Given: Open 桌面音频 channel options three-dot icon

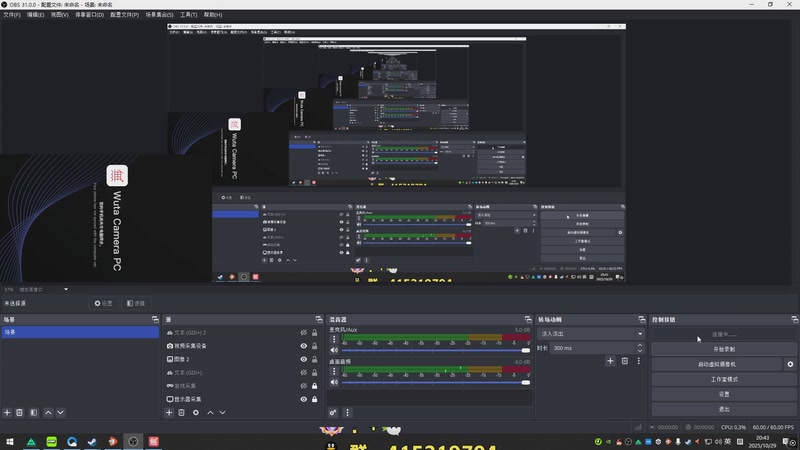Looking at the screenshot, I should pos(334,371).
